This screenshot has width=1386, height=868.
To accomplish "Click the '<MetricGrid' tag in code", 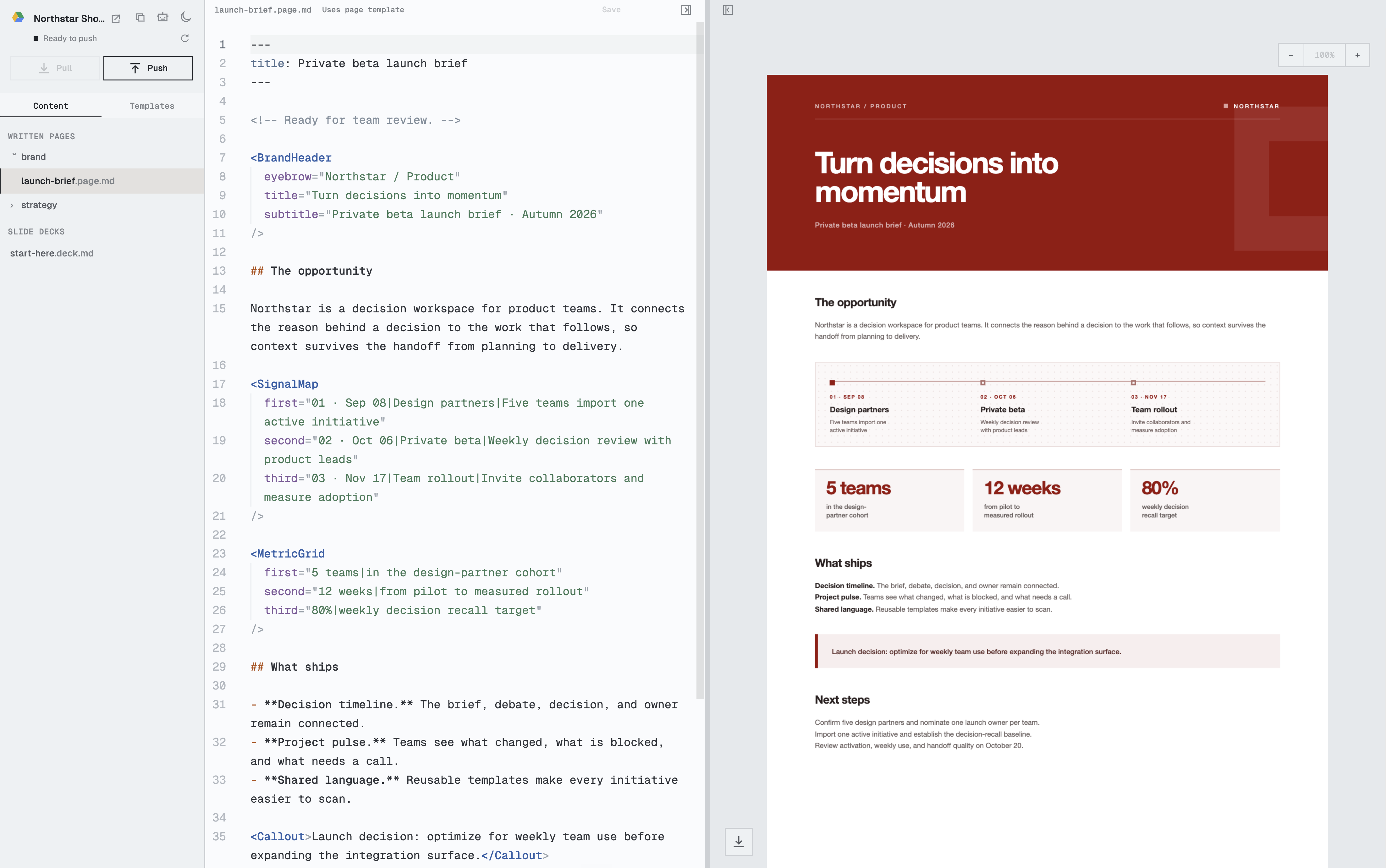I will click(x=288, y=554).
